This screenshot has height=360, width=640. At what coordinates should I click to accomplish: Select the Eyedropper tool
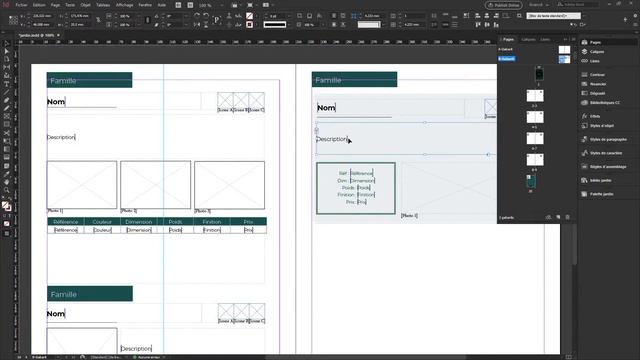[6, 174]
